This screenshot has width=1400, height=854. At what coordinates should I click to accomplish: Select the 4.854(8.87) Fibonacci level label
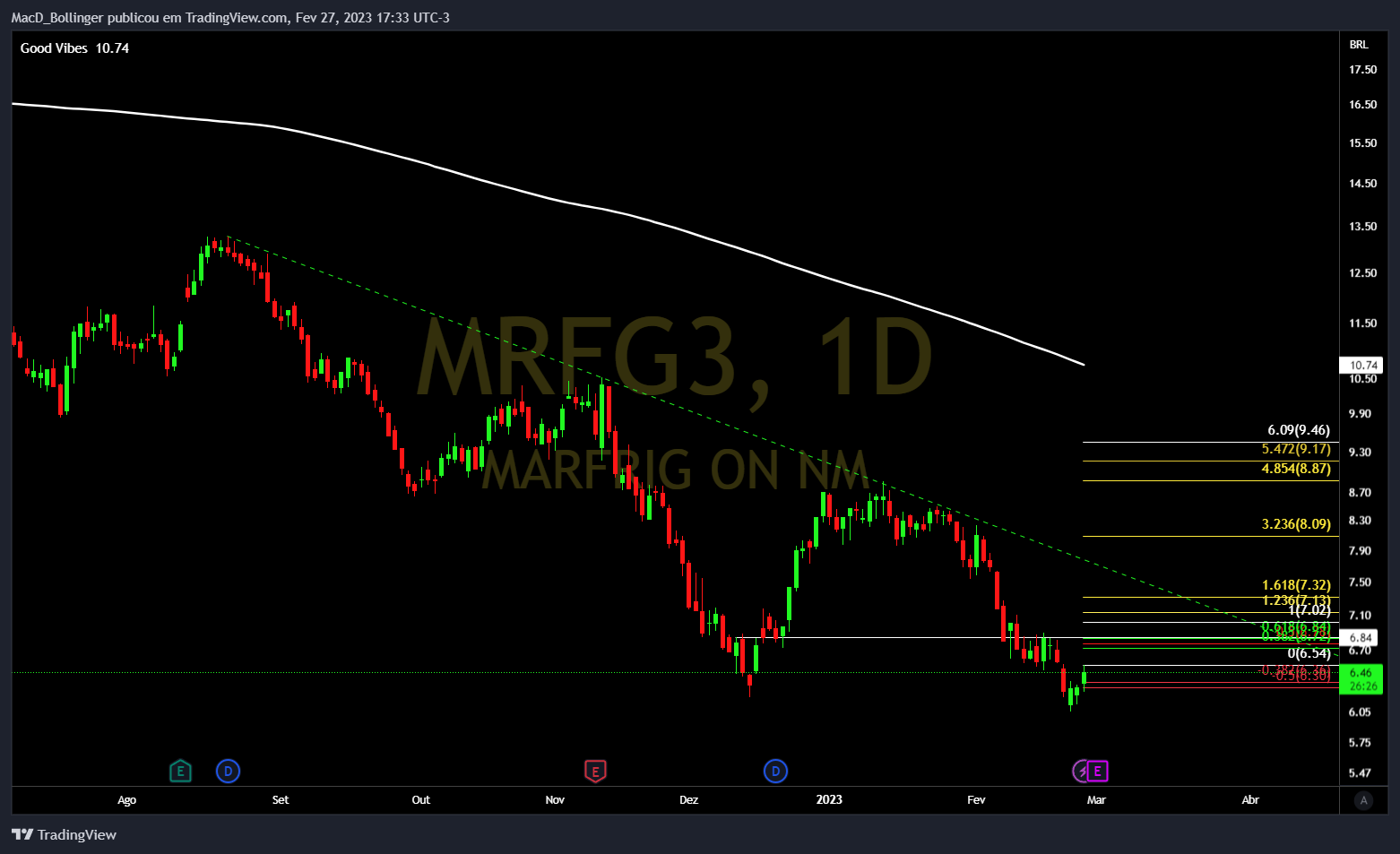[x=1296, y=469]
